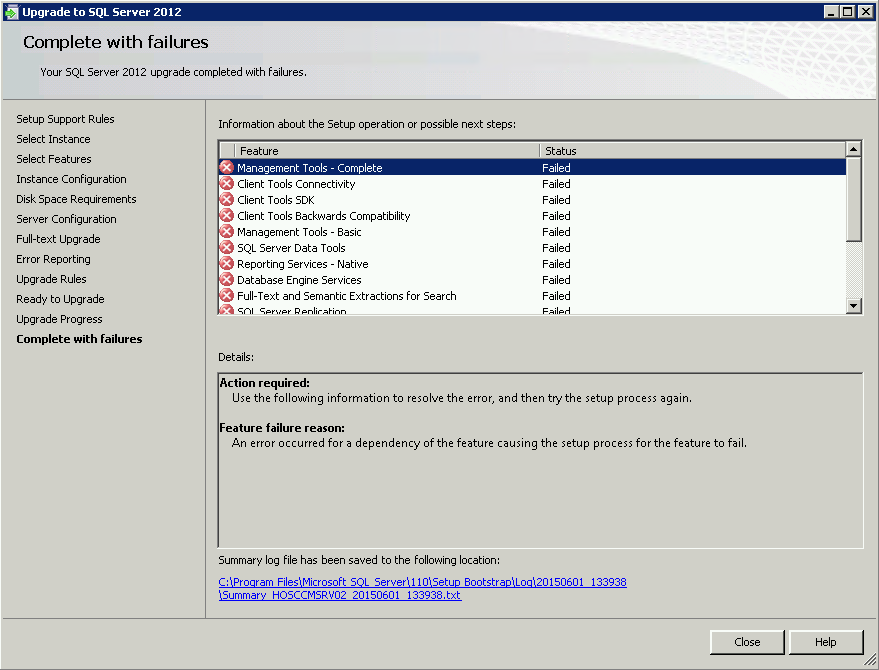Click the red icon beside Database Engine Services
The width and height of the screenshot is (879, 670).
226,280
